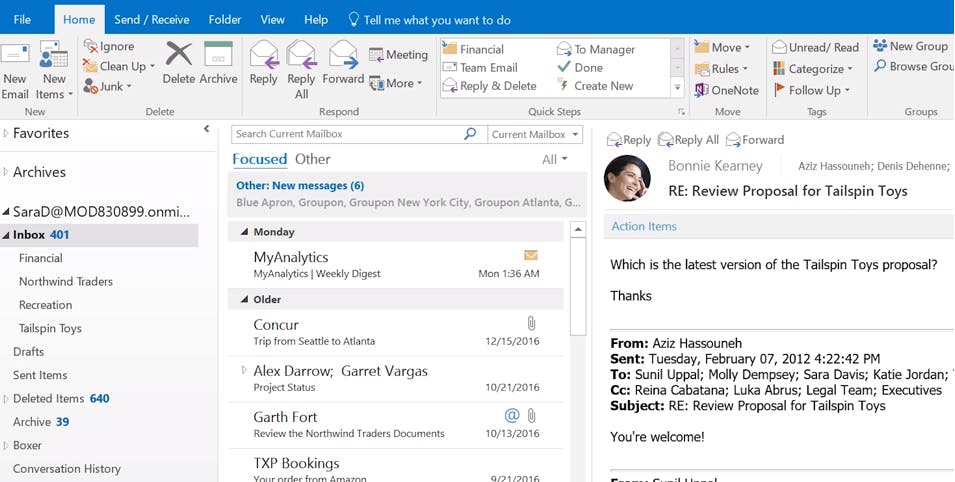Run the To Manager quick step
Viewport: 955px width, 482px height.
[596, 49]
